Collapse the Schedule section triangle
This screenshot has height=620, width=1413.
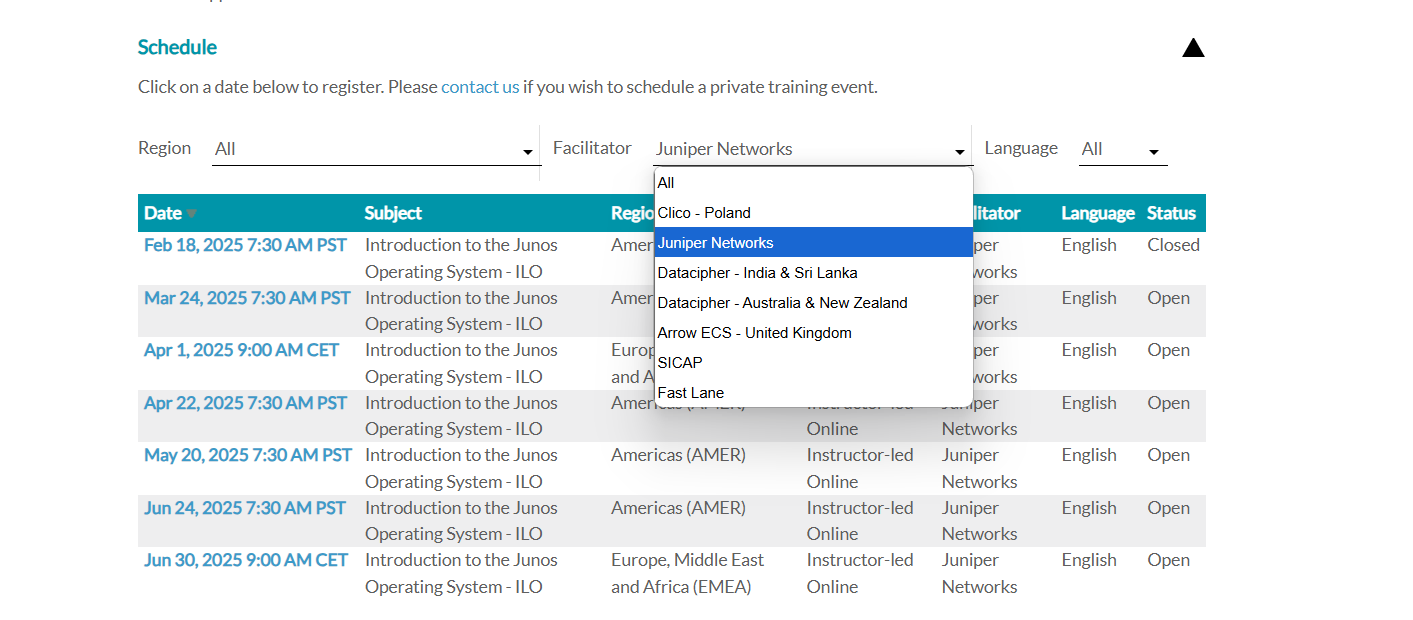(1193, 48)
